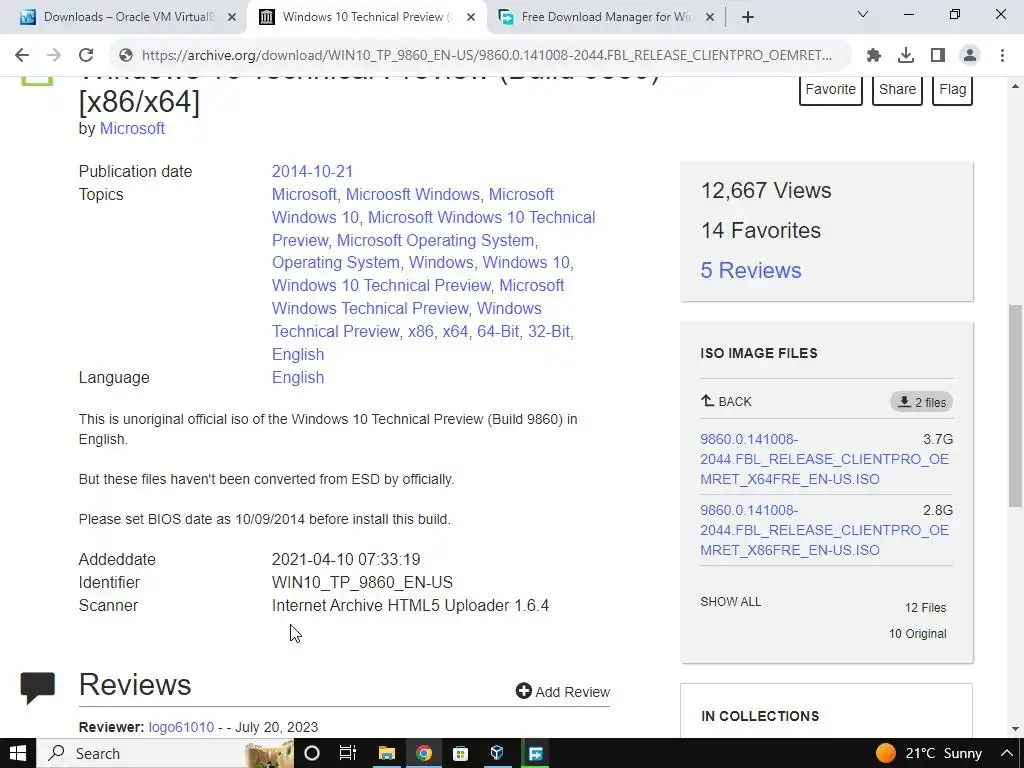Click the ISO IMAGE FILES heading
The image size is (1024, 768).
pos(759,353)
